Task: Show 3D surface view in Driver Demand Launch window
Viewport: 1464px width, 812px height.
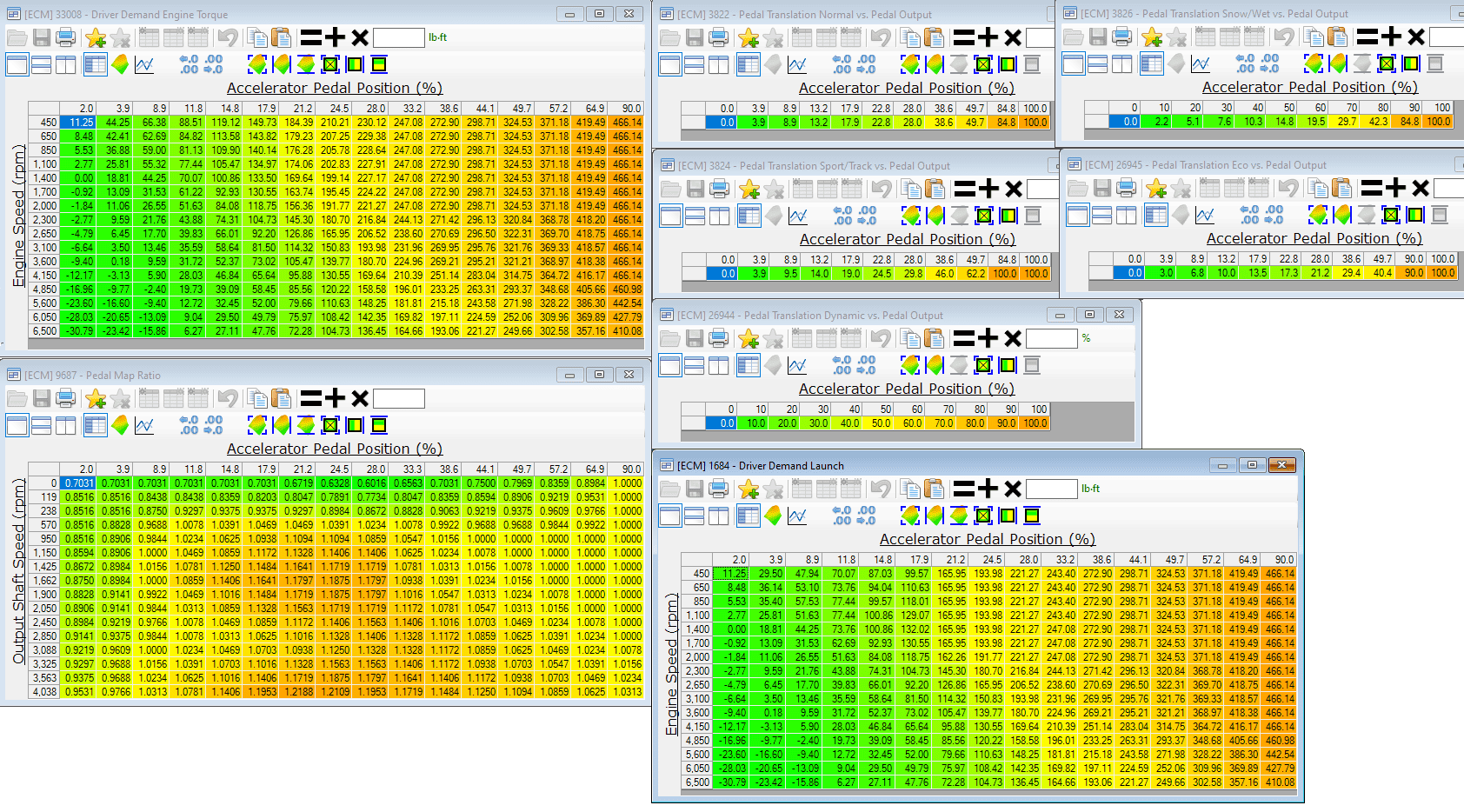Action: 773,516
